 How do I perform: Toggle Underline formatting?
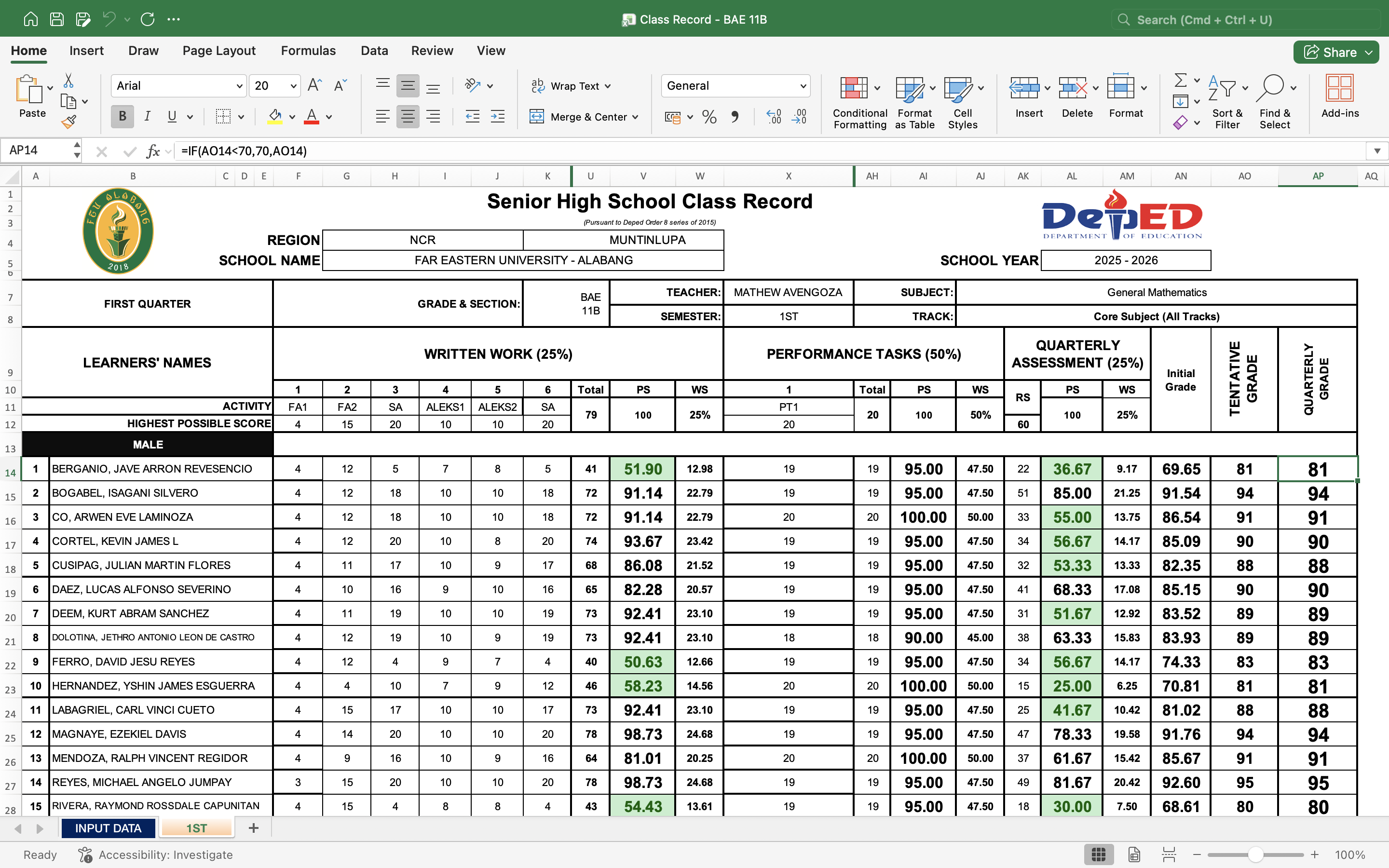(x=172, y=117)
